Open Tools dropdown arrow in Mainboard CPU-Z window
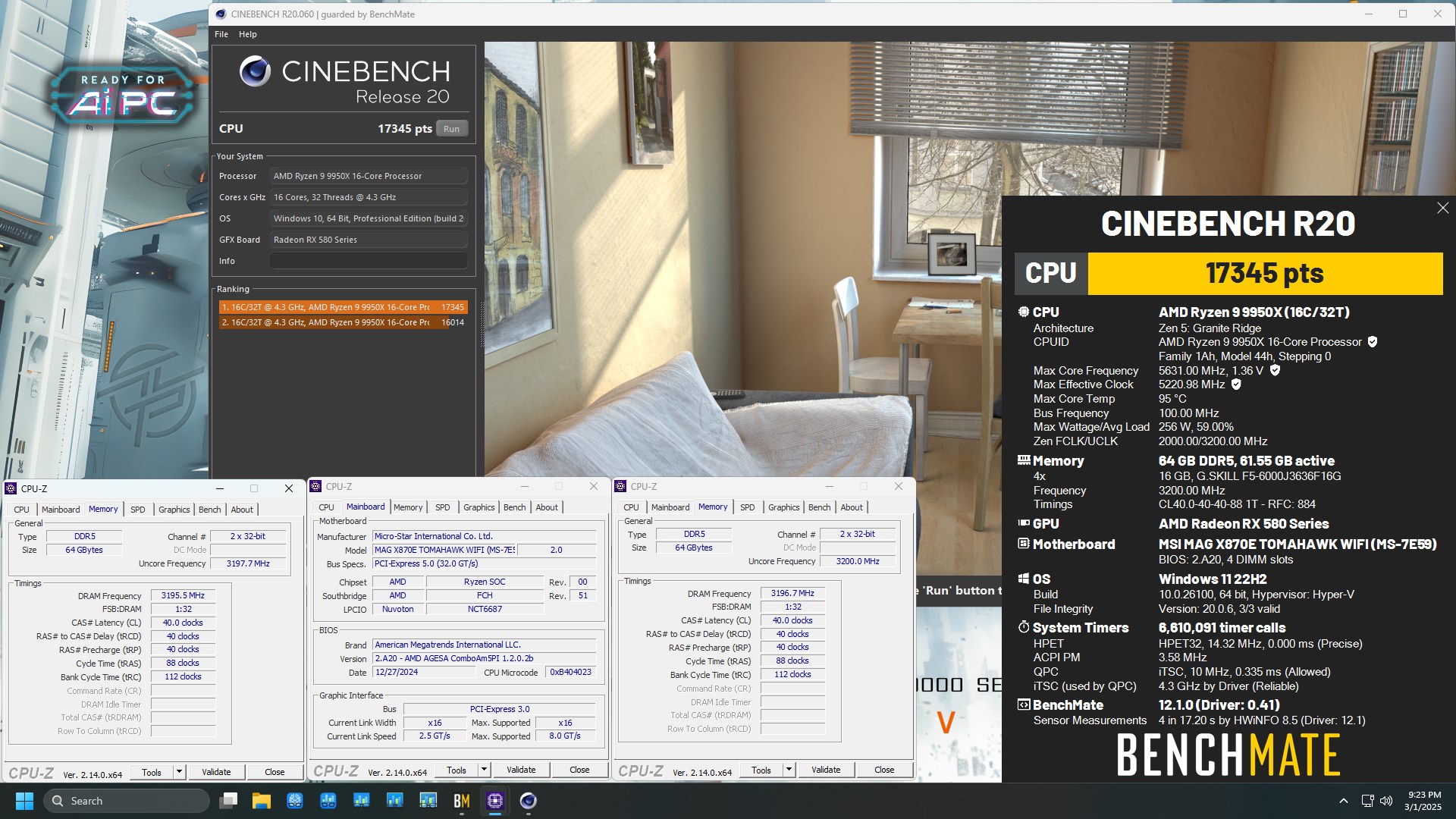The height and width of the screenshot is (819, 1456). click(484, 770)
